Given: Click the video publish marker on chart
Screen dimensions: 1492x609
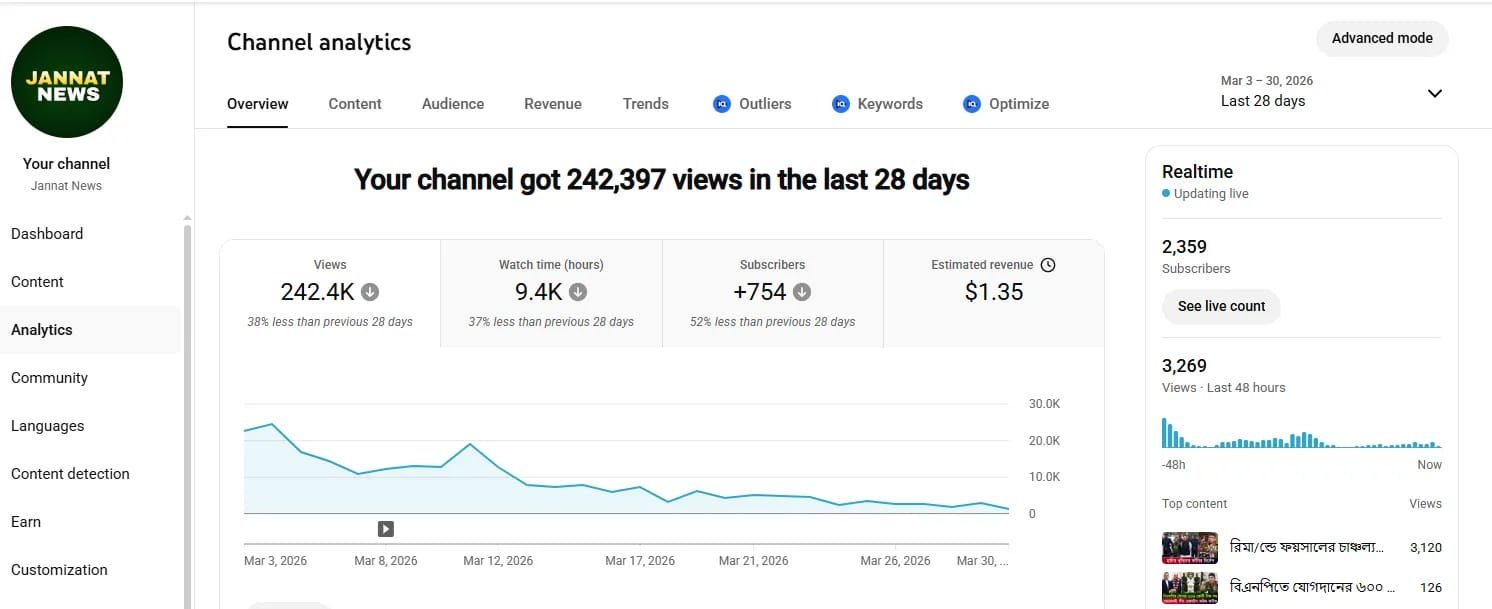Looking at the screenshot, I should click(x=385, y=529).
